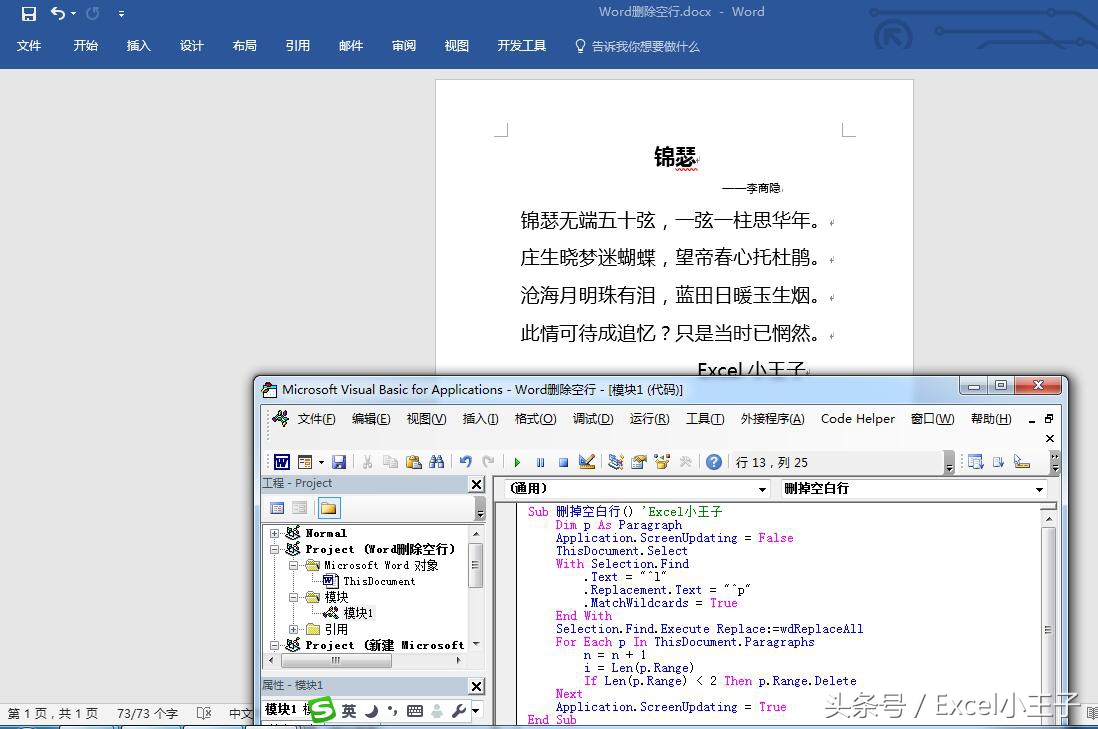1098x729 pixels.
Task: Open the Sogou input settings wrench icon
Action: 460,711
